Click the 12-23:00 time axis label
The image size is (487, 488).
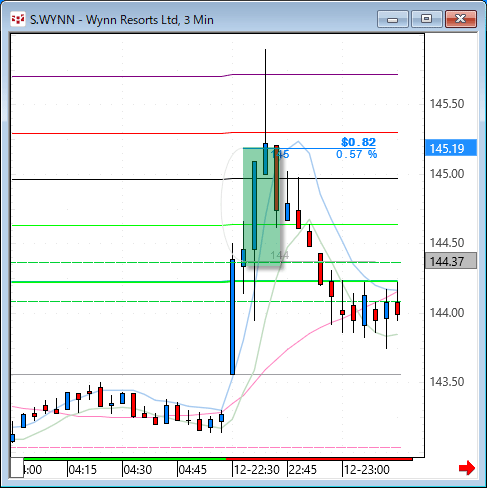pos(367,470)
